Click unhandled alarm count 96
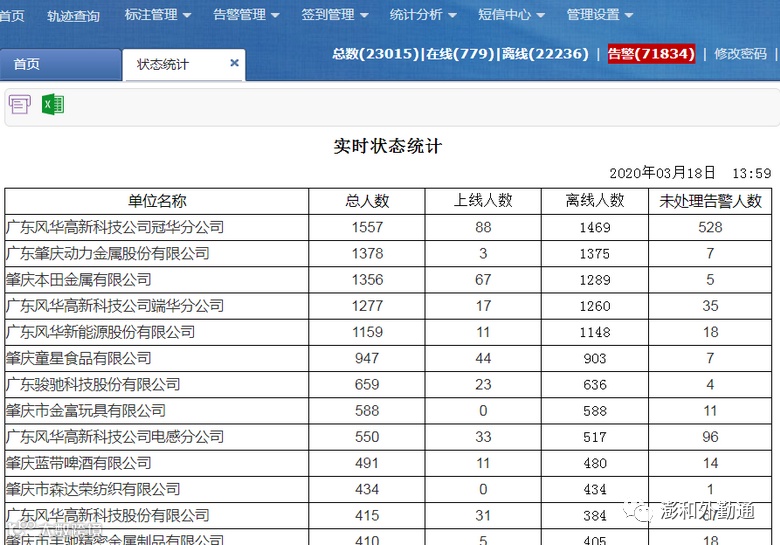 point(710,437)
